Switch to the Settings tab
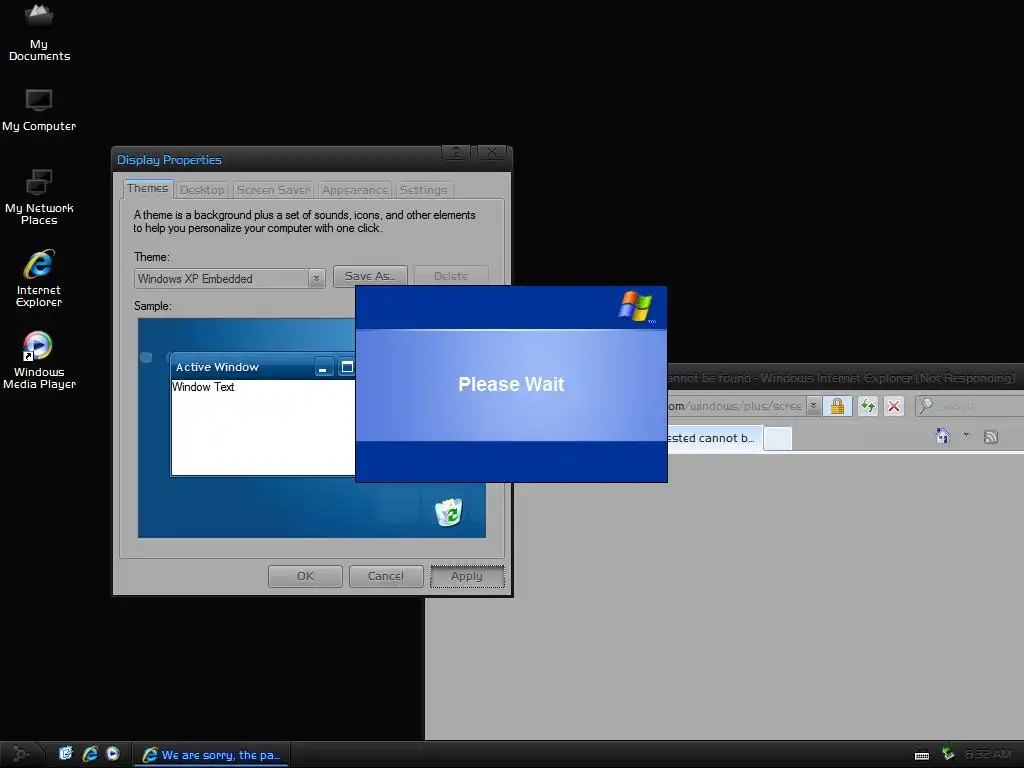This screenshot has width=1024, height=768. (423, 190)
